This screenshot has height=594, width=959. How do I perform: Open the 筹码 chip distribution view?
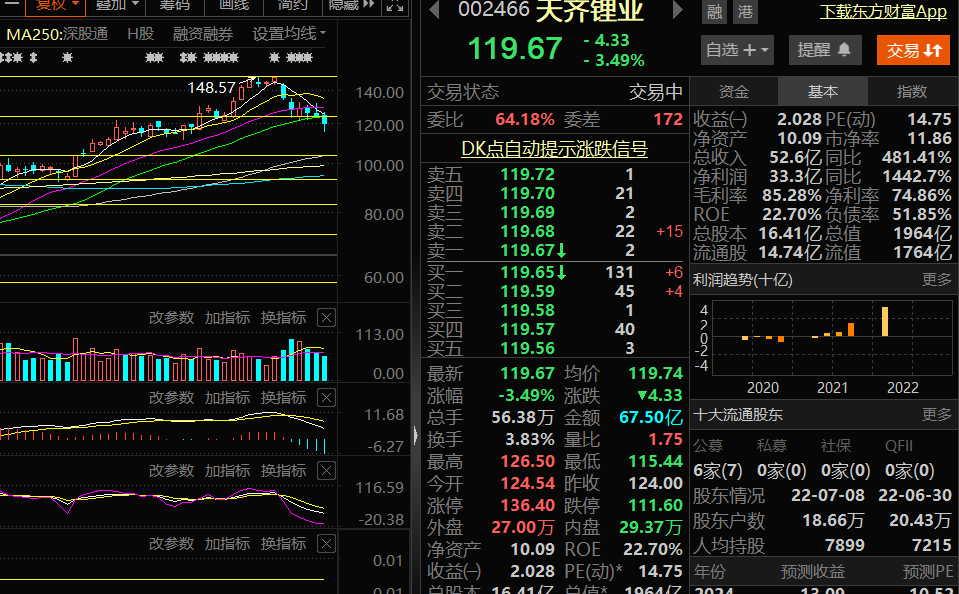coord(175,6)
